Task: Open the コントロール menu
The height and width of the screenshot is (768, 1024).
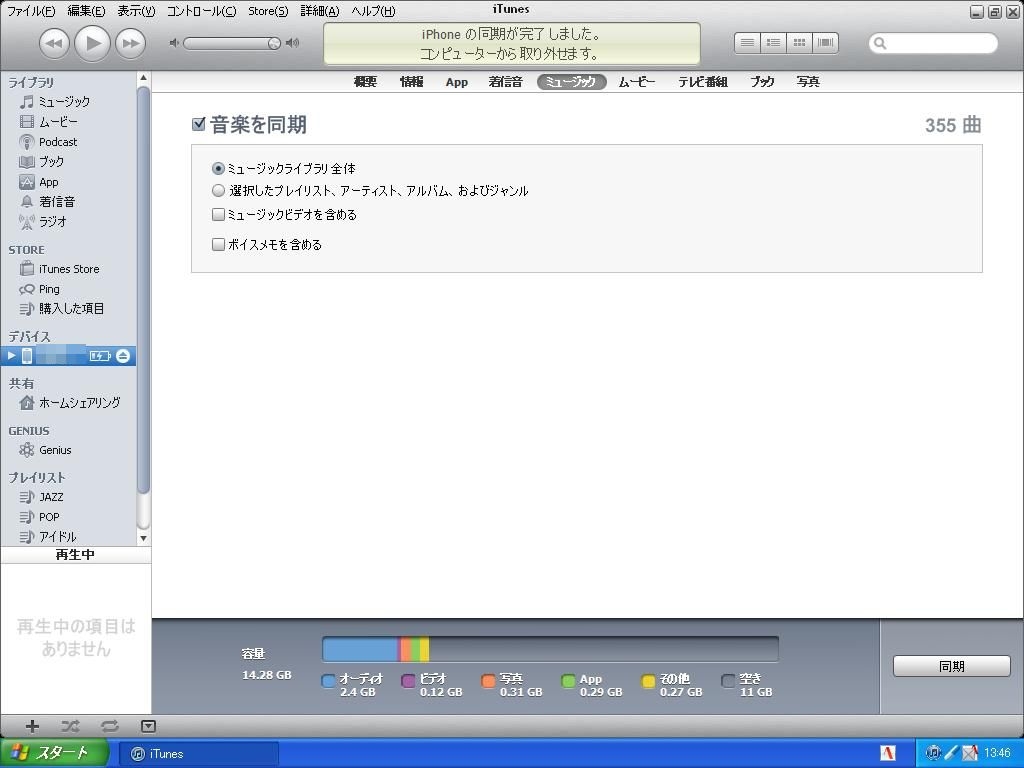Action: [x=202, y=11]
